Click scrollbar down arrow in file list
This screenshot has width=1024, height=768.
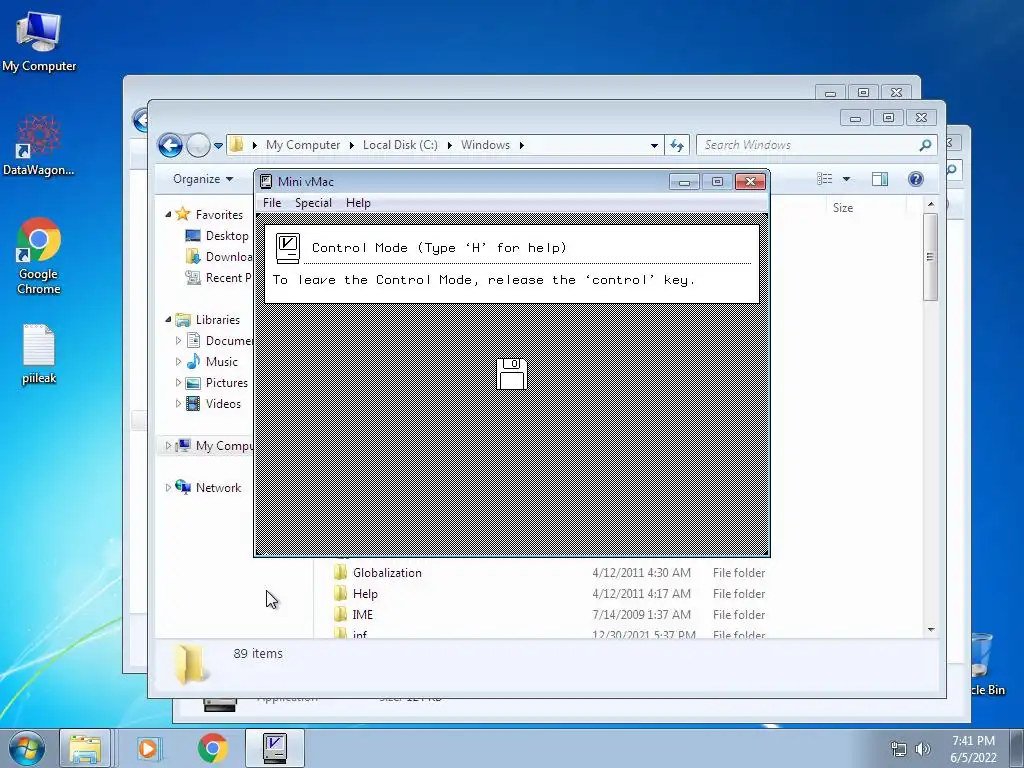(931, 630)
